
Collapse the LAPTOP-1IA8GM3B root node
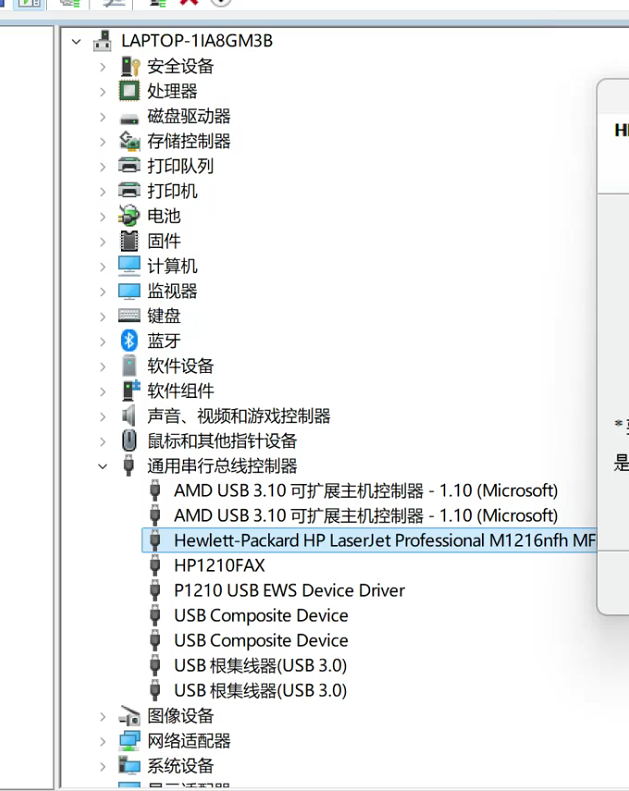(x=76, y=41)
